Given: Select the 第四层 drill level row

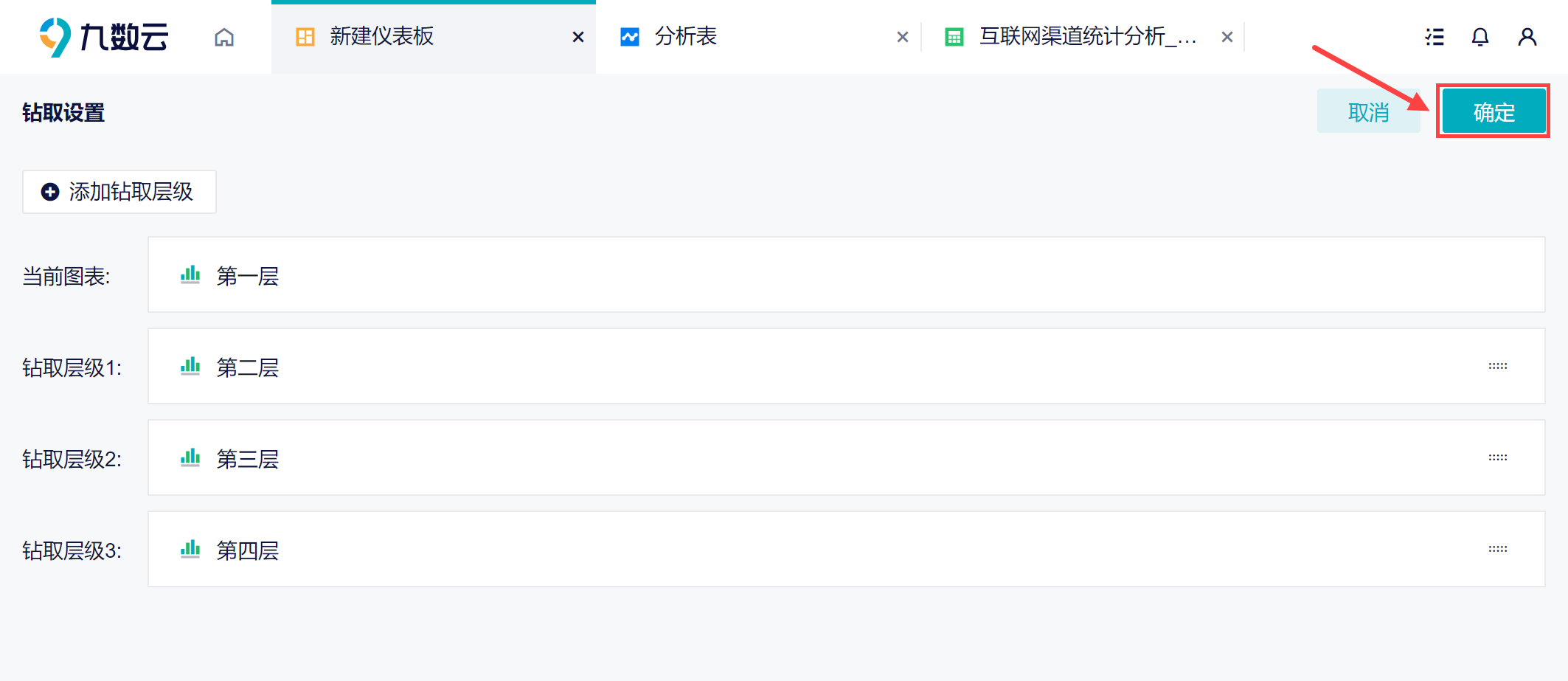Looking at the screenshot, I should pos(846,549).
